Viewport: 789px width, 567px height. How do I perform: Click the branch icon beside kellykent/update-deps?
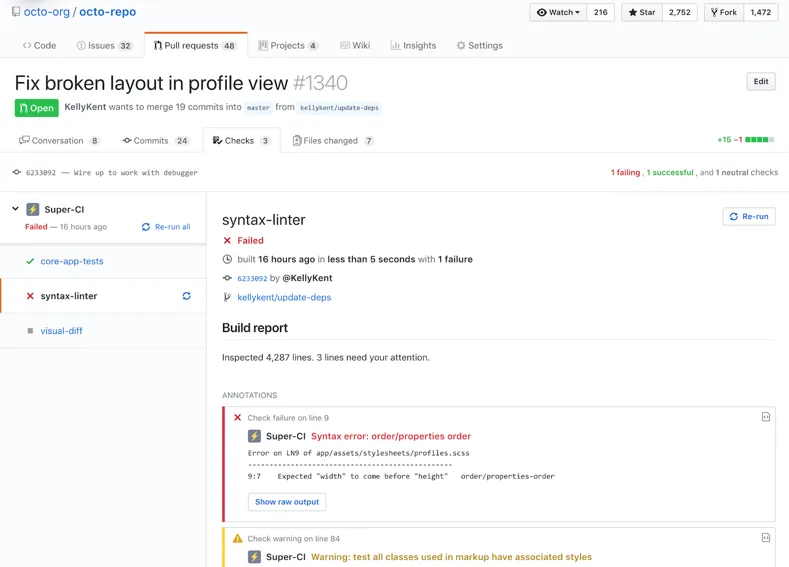[x=227, y=297]
